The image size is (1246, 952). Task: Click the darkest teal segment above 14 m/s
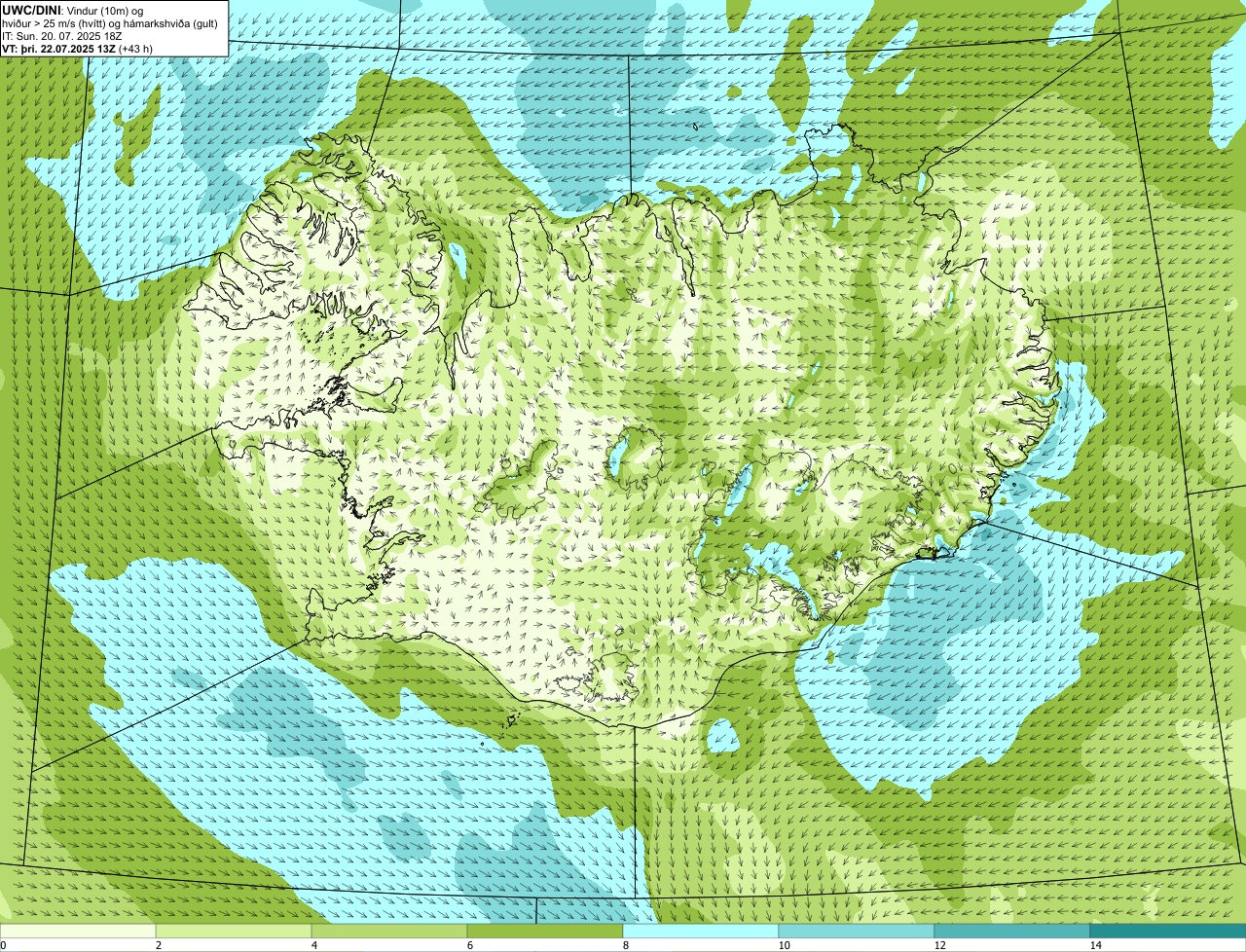coord(1168,931)
